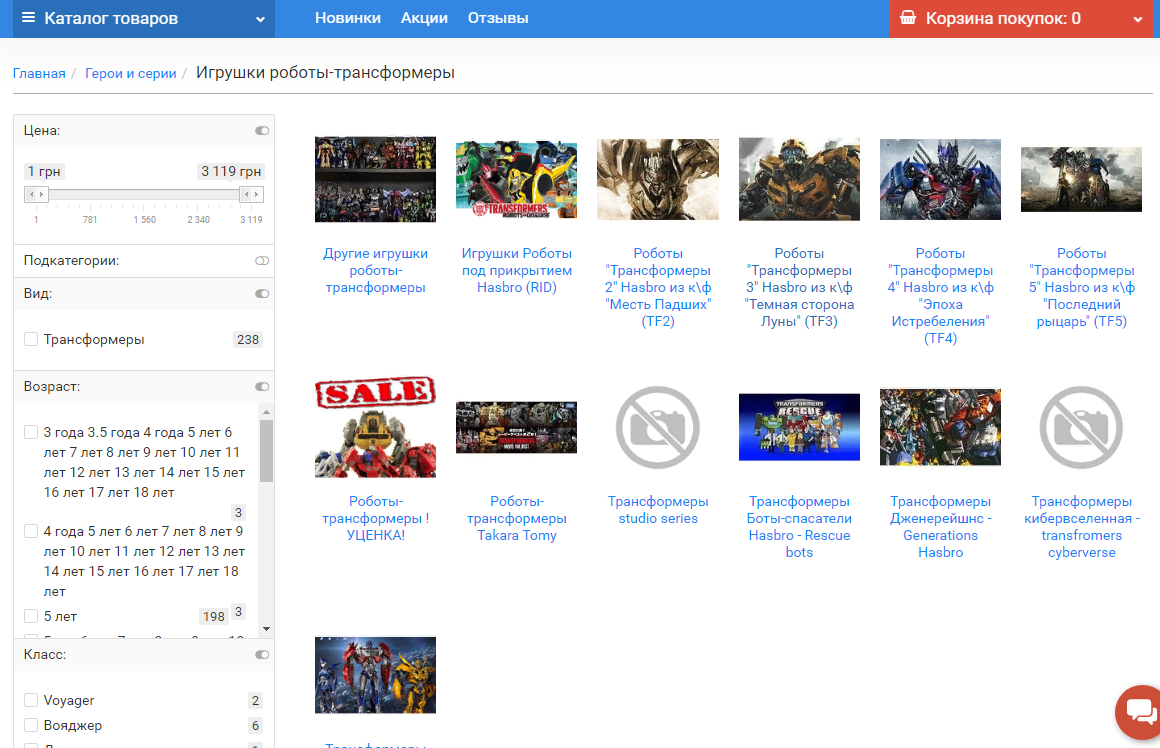This screenshot has width=1160, height=748.
Task: Expand the Корзина покупок dropdown arrow
Action: pos(1137,19)
